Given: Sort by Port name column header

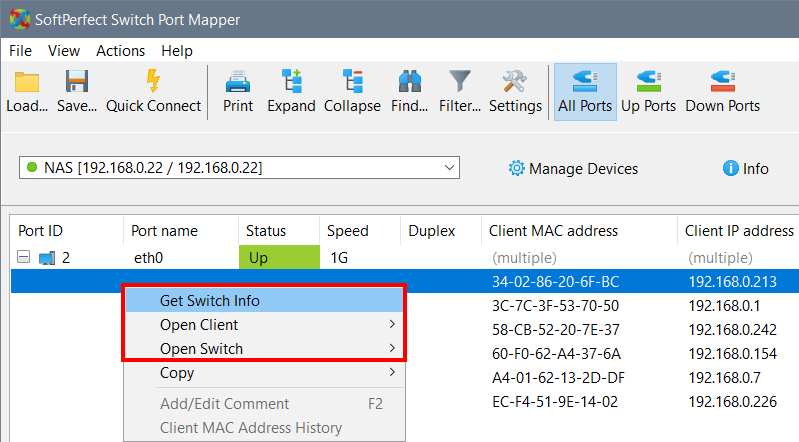Looking at the screenshot, I should (x=181, y=231).
